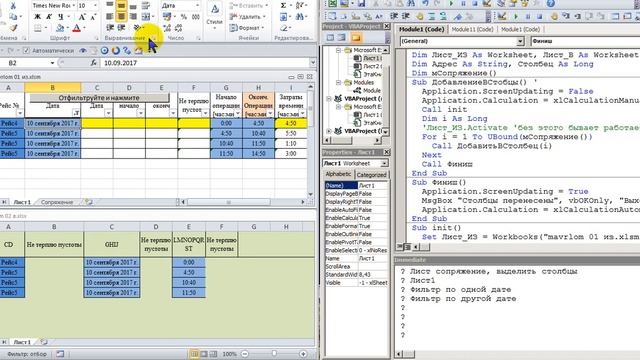Toggle italic К formatting

[49, 17]
